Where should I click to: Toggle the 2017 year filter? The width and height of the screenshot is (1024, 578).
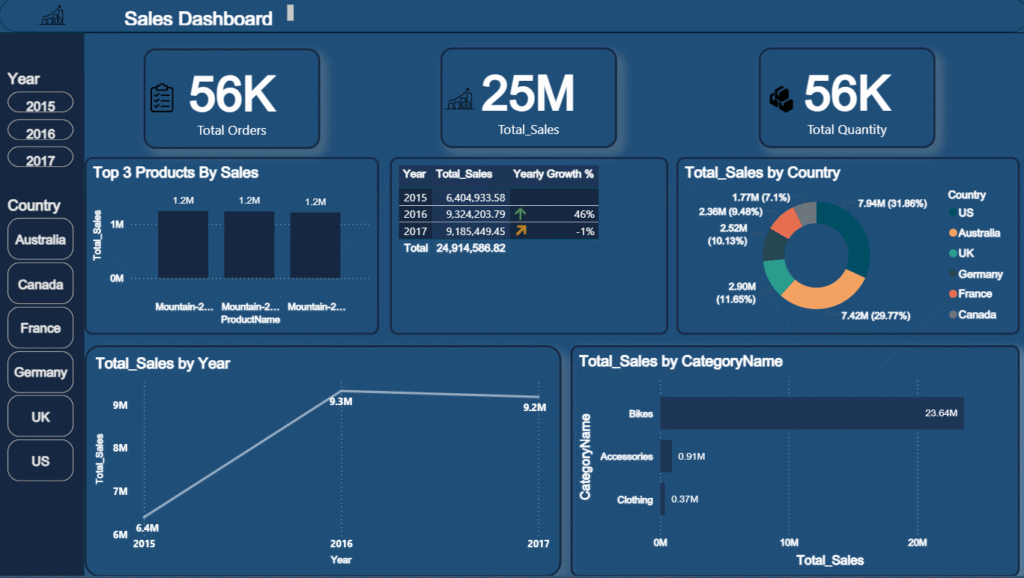[x=41, y=159]
